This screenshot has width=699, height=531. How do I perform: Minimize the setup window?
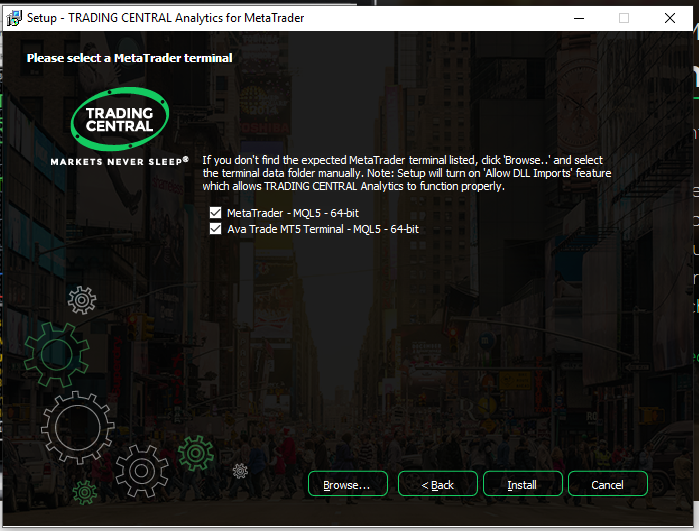click(578, 18)
